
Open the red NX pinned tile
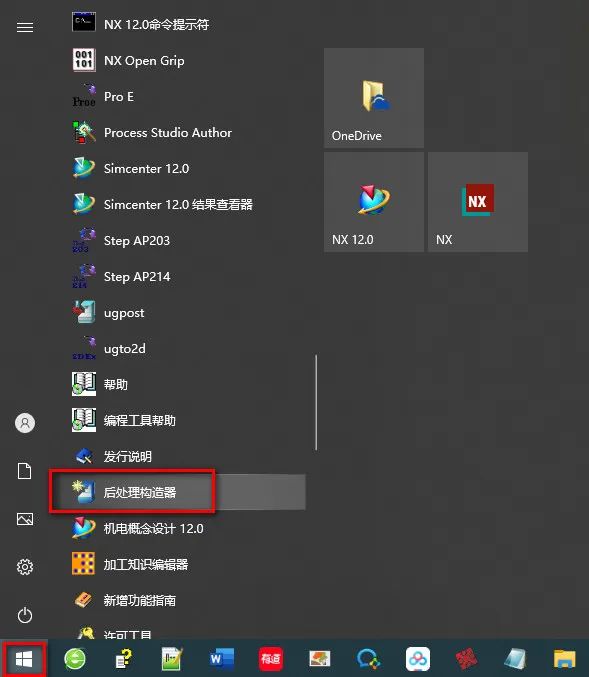coord(478,202)
